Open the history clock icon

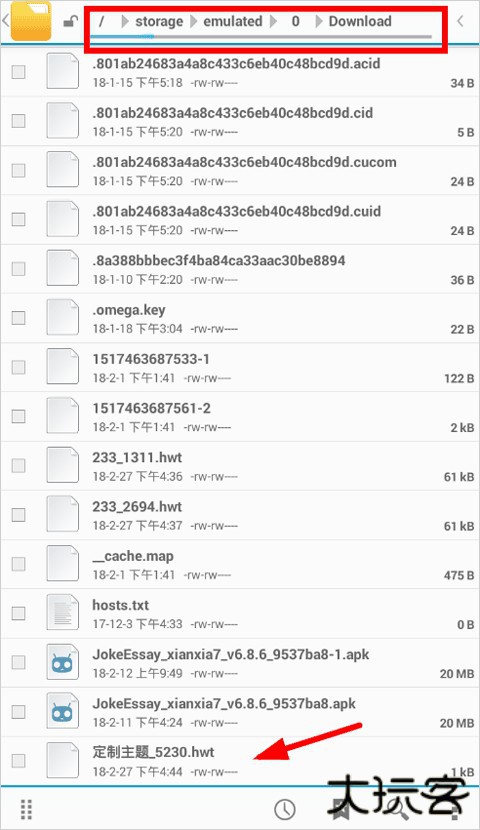click(285, 809)
